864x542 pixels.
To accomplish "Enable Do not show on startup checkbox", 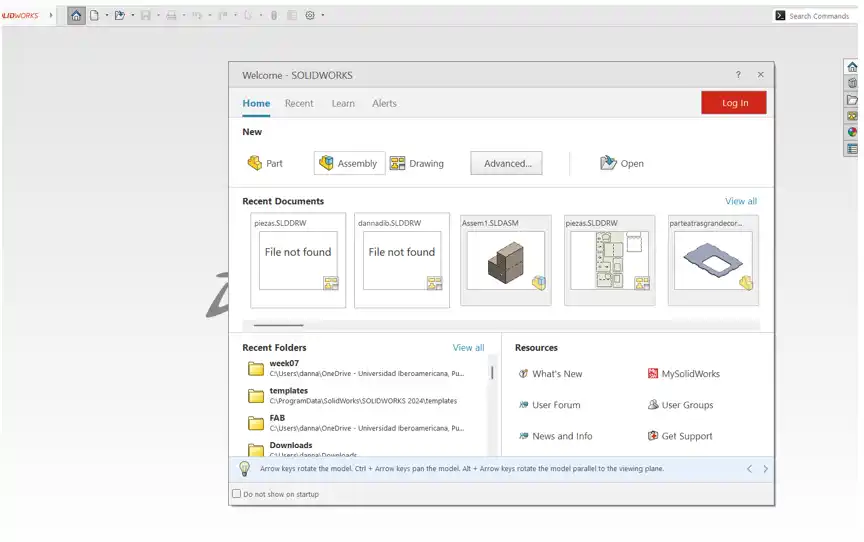I will pos(236,494).
